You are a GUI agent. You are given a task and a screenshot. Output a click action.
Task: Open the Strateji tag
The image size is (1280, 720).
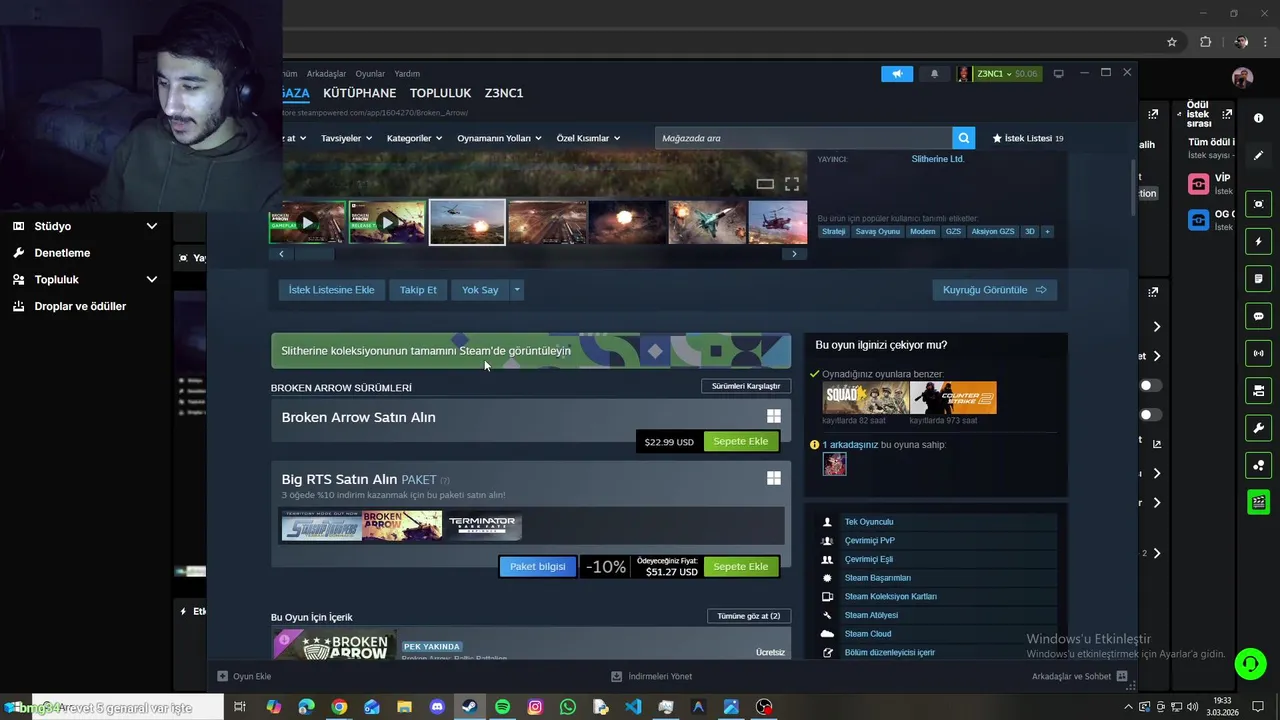click(833, 232)
